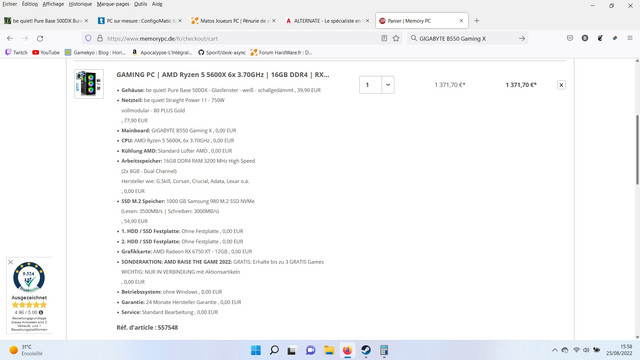Reload the page with the refresh icon
The image size is (640, 360).
click(x=40, y=38)
